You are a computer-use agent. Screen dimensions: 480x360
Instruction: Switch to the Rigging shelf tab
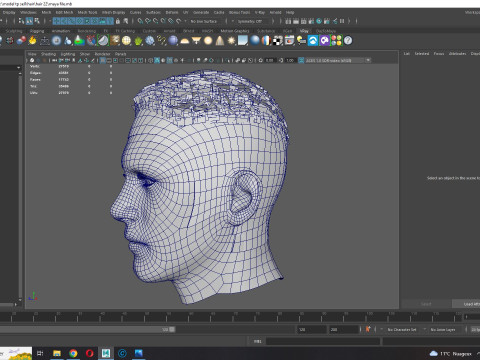pos(37,31)
